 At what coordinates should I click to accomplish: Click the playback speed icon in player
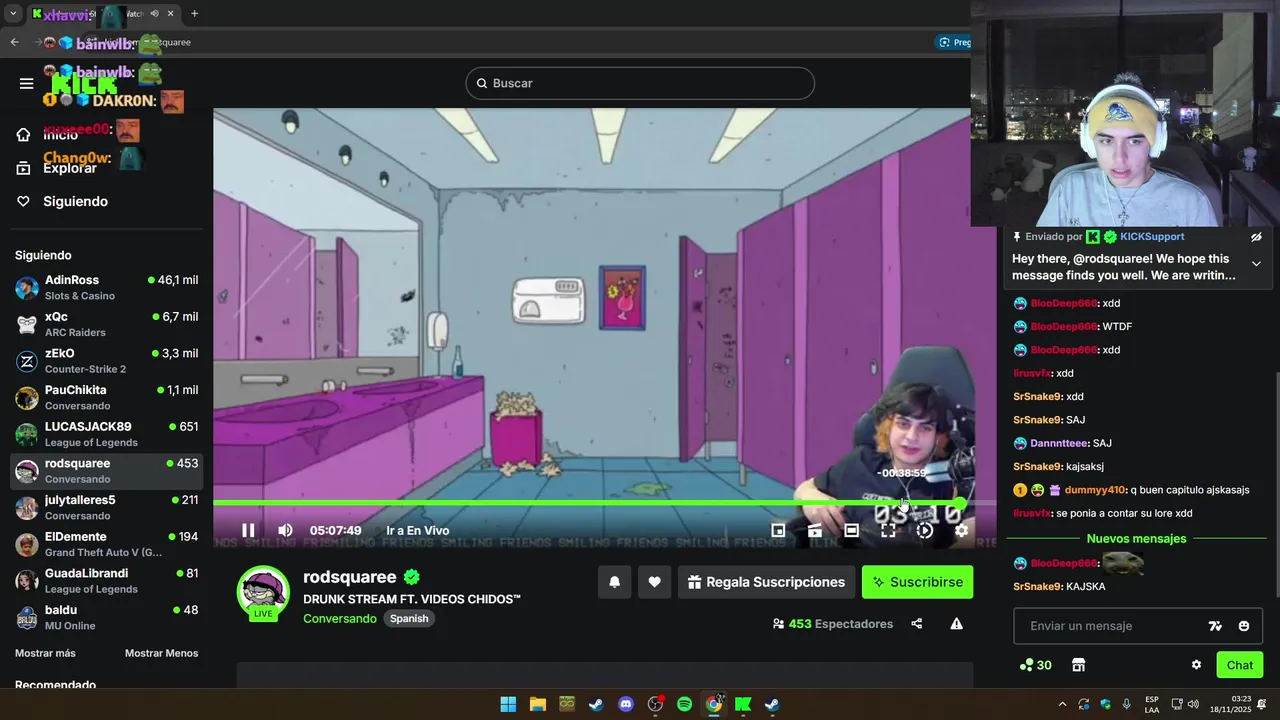pos(925,530)
